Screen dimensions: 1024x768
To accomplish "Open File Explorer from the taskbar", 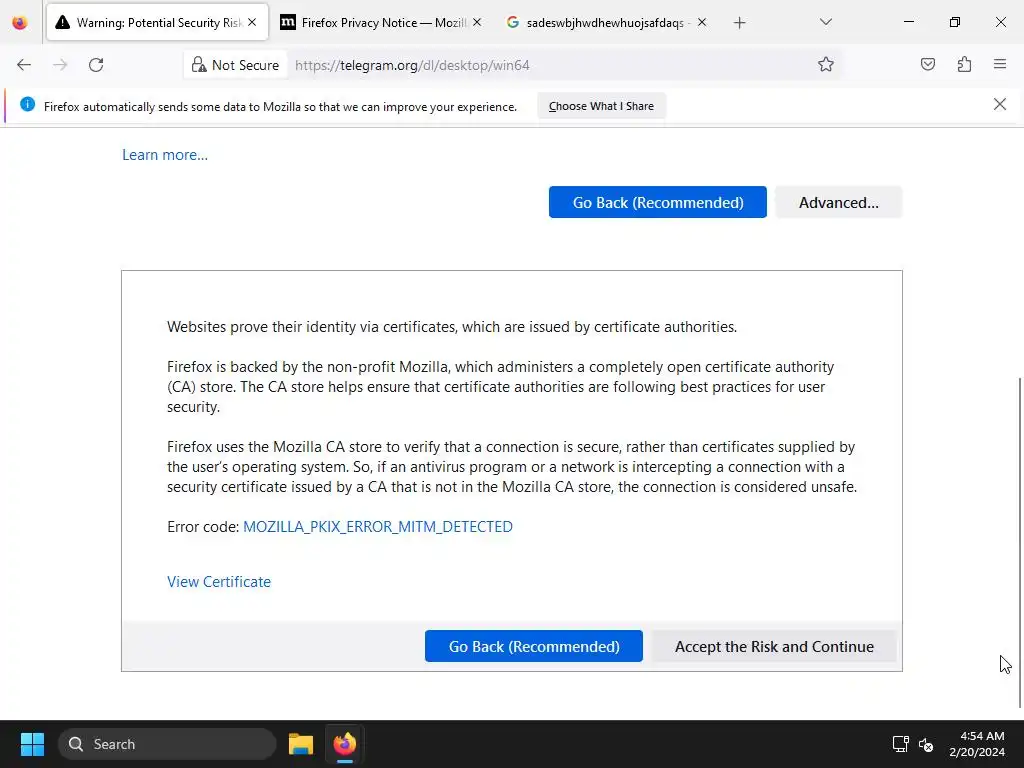I will tap(301, 744).
